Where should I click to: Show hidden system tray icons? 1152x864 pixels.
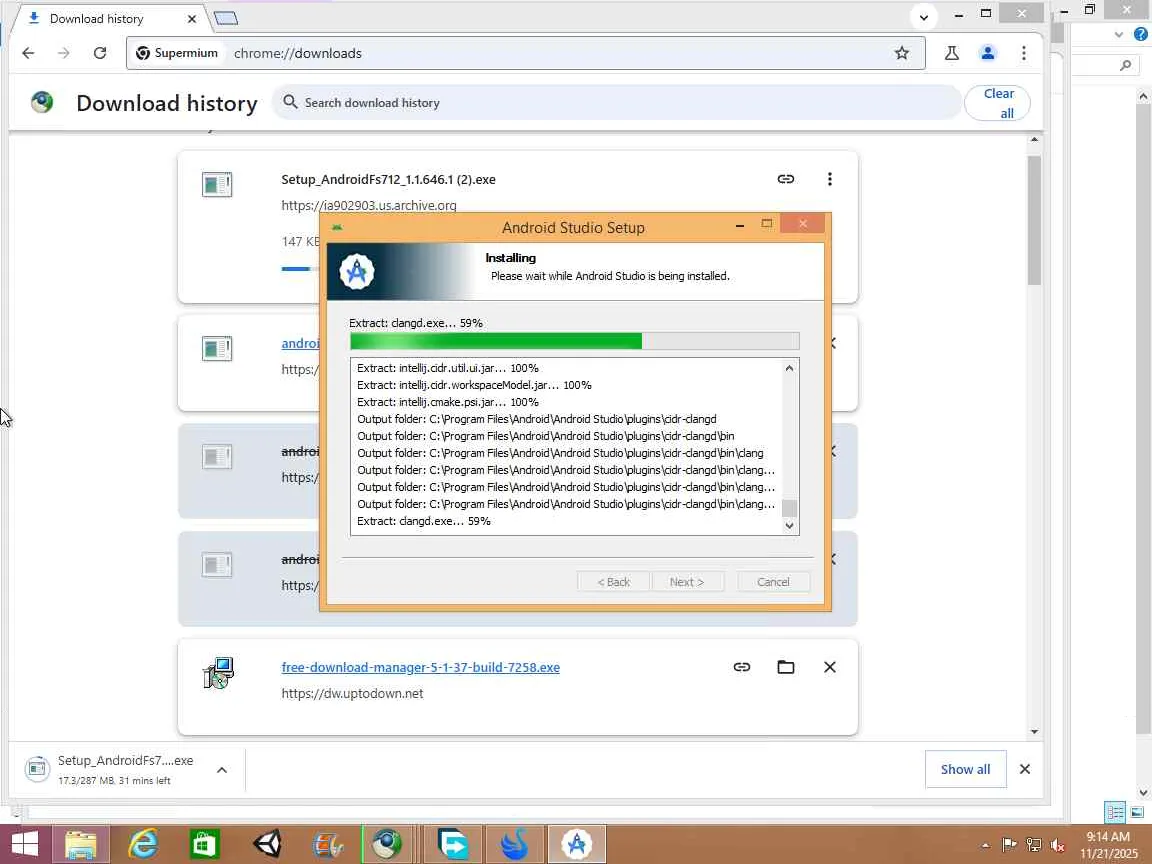(x=985, y=845)
